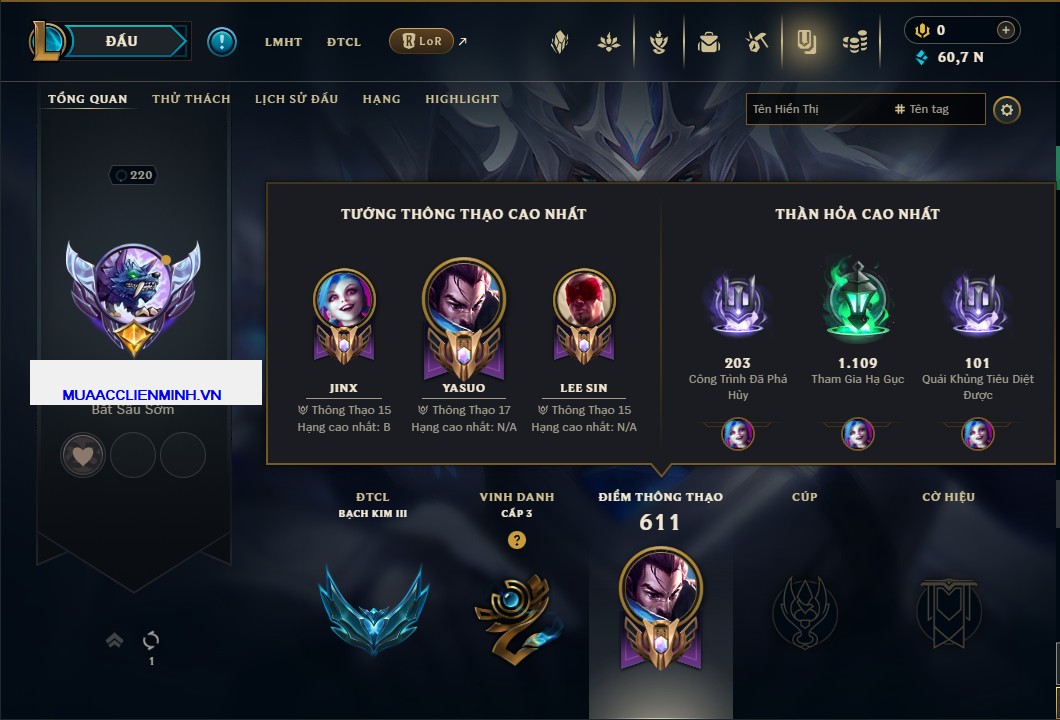Open the loot chest icon
This screenshot has height=720, width=1060.
(x=709, y=43)
